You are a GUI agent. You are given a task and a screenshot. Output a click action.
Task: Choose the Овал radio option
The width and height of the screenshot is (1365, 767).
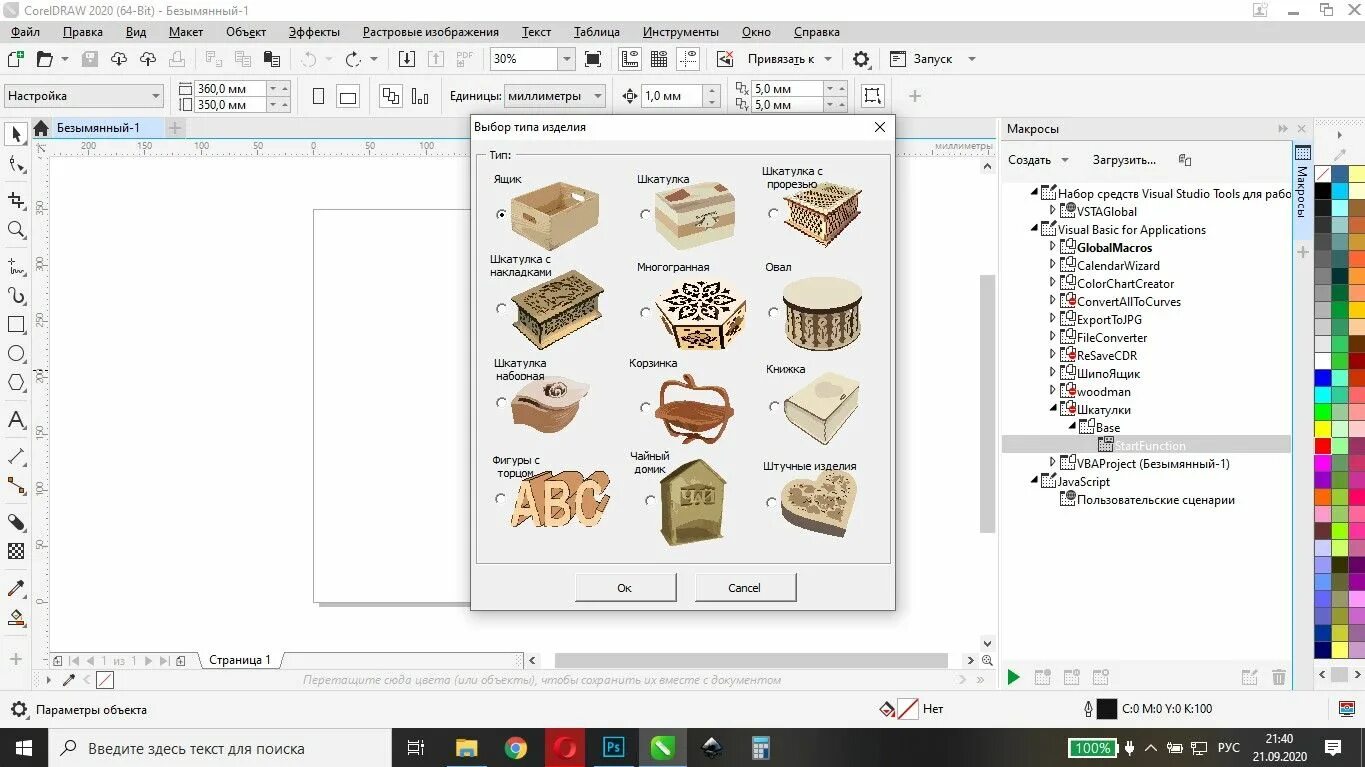click(773, 312)
